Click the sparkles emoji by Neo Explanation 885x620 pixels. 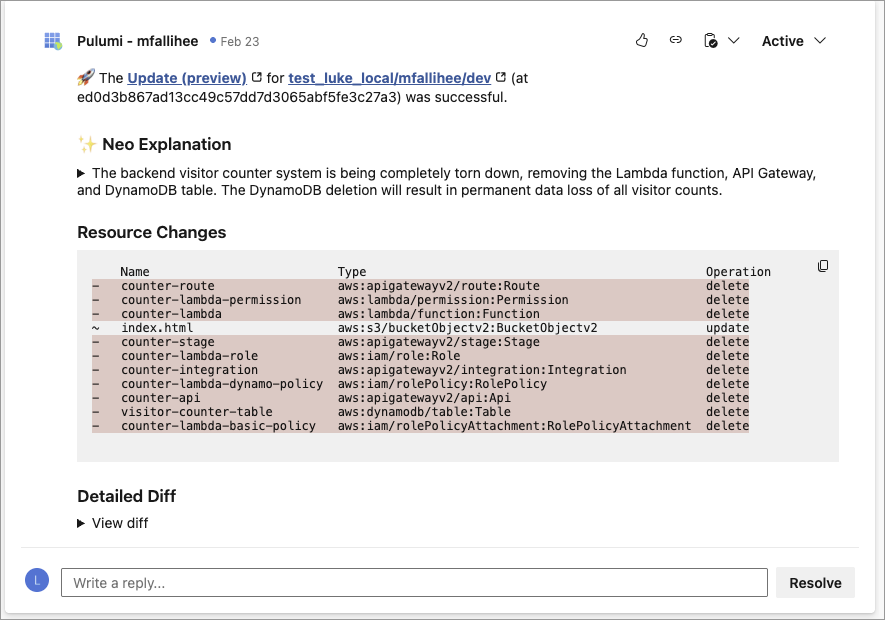87,143
